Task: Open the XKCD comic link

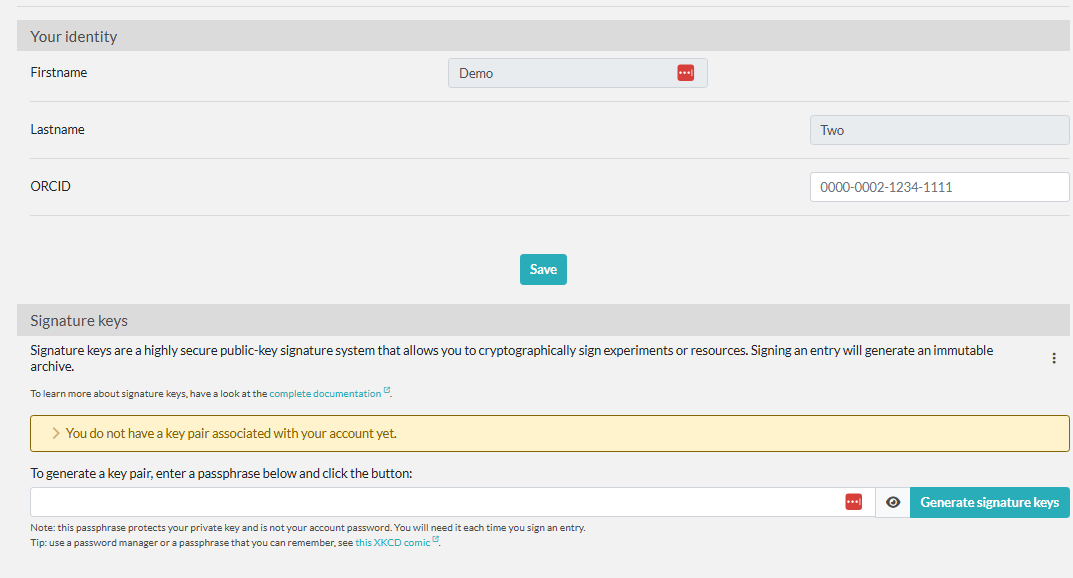Action: pyautogui.click(x=392, y=542)
